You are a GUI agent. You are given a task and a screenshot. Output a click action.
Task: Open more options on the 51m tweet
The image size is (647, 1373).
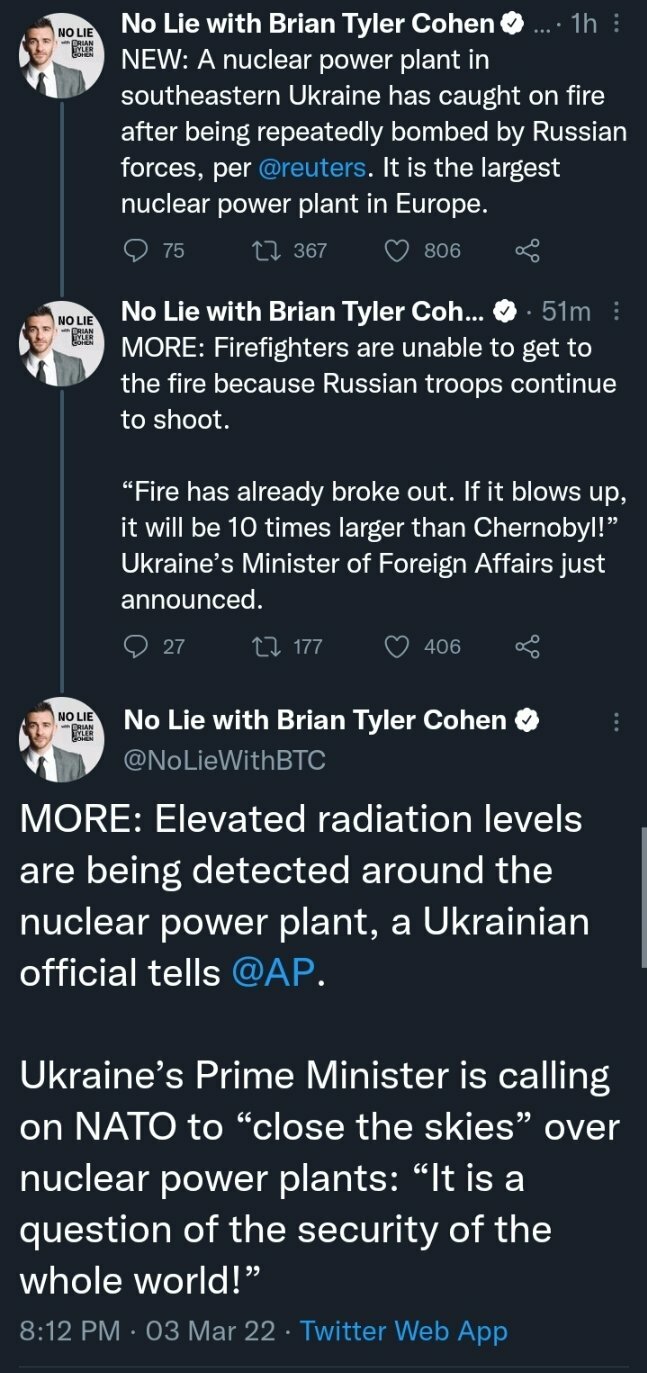pos(616,312)
